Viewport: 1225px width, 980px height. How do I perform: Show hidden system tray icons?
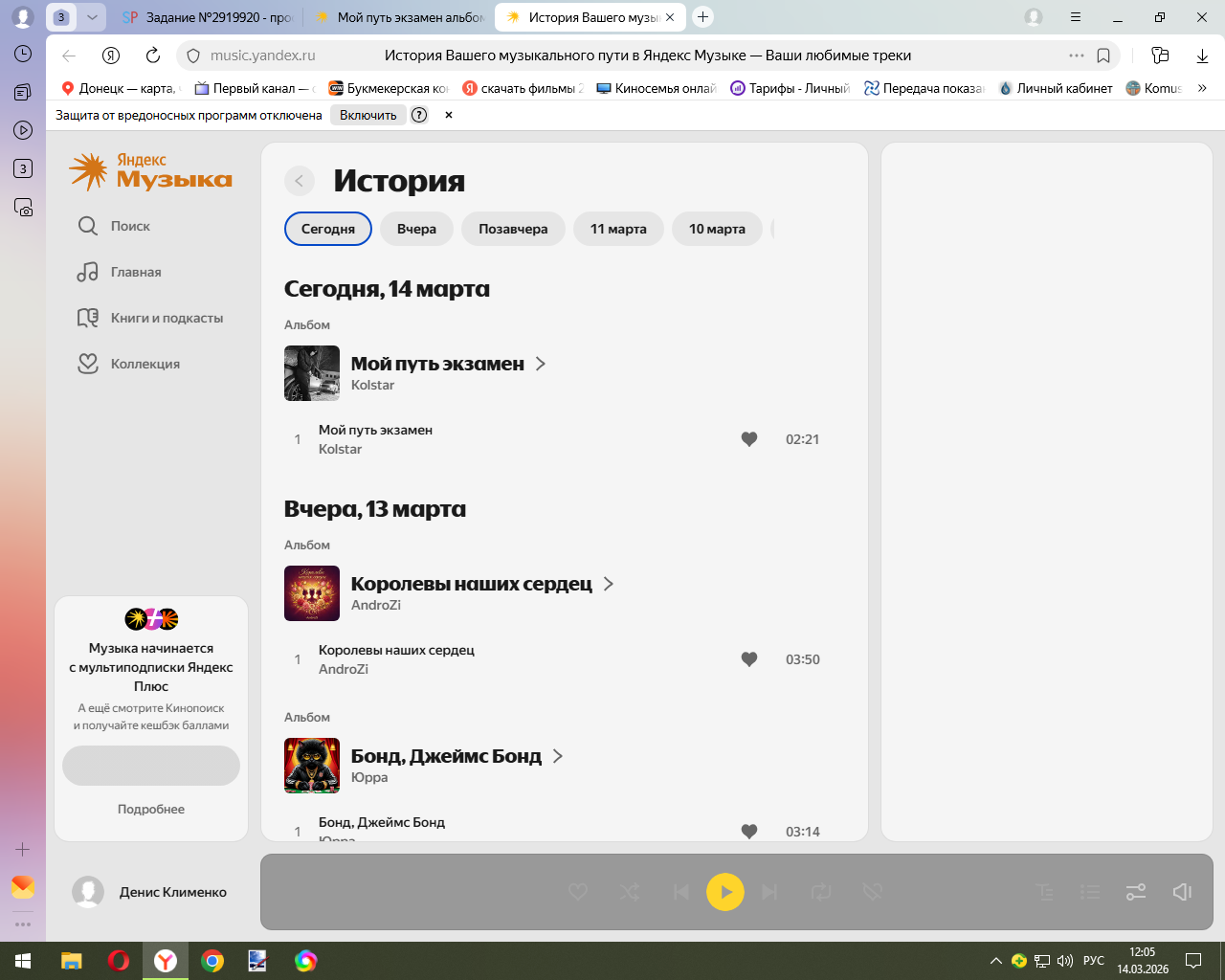(x=996, y=961)
